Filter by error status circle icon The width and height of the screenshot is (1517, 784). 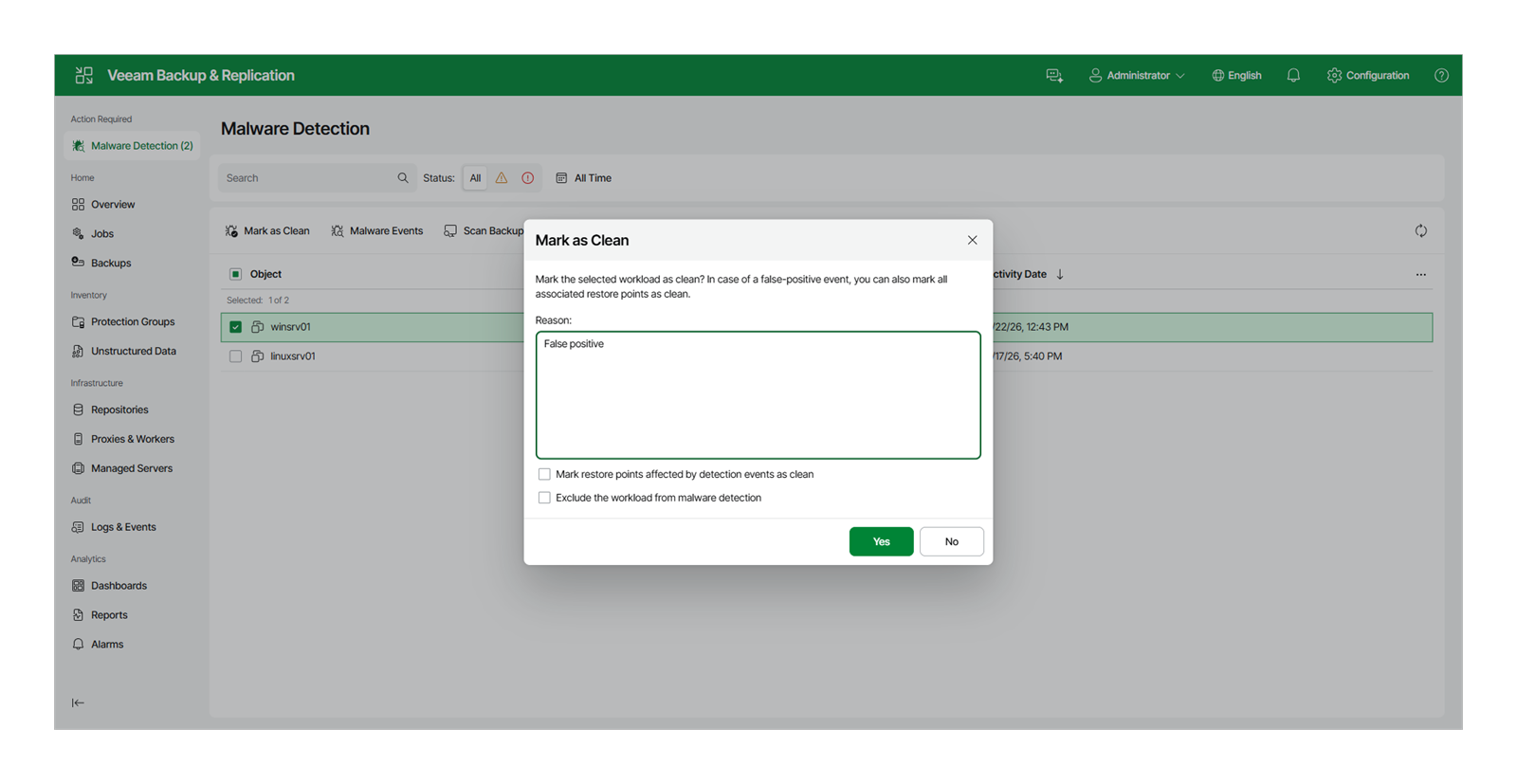528,178
